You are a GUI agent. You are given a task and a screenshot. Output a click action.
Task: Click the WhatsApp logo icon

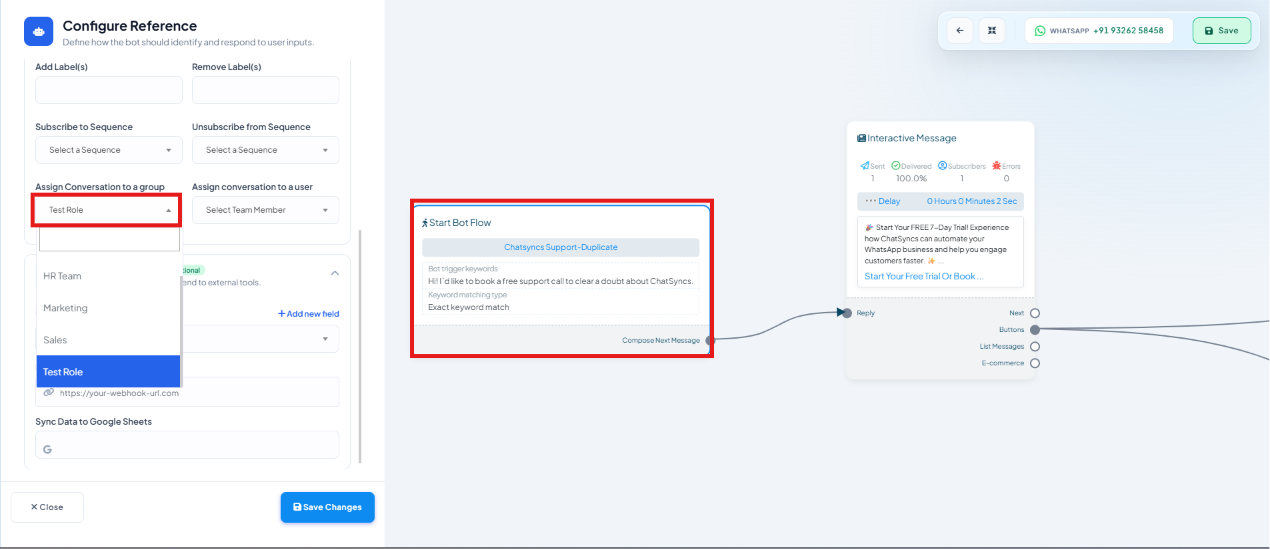click(x=1040, y=31)
